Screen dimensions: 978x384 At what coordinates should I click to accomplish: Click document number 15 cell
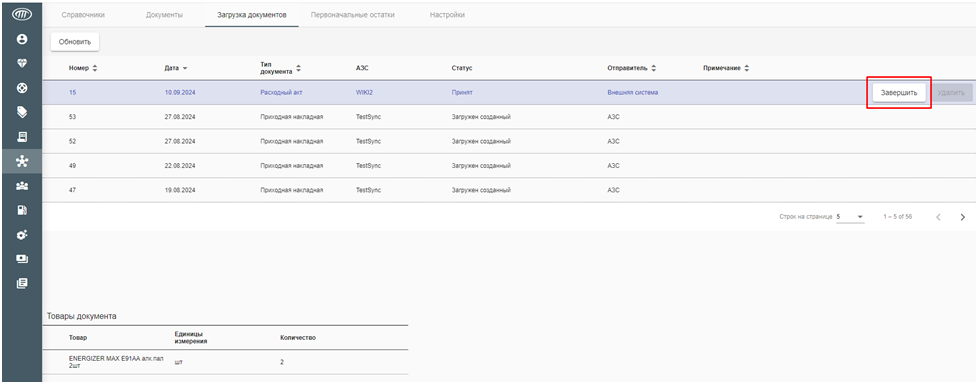coord(72,92)
